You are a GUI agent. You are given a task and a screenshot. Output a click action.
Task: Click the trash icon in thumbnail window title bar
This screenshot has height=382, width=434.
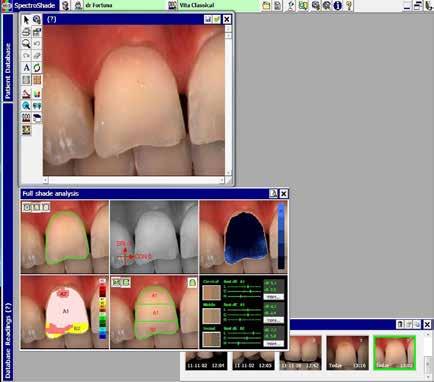pos(400,324)
